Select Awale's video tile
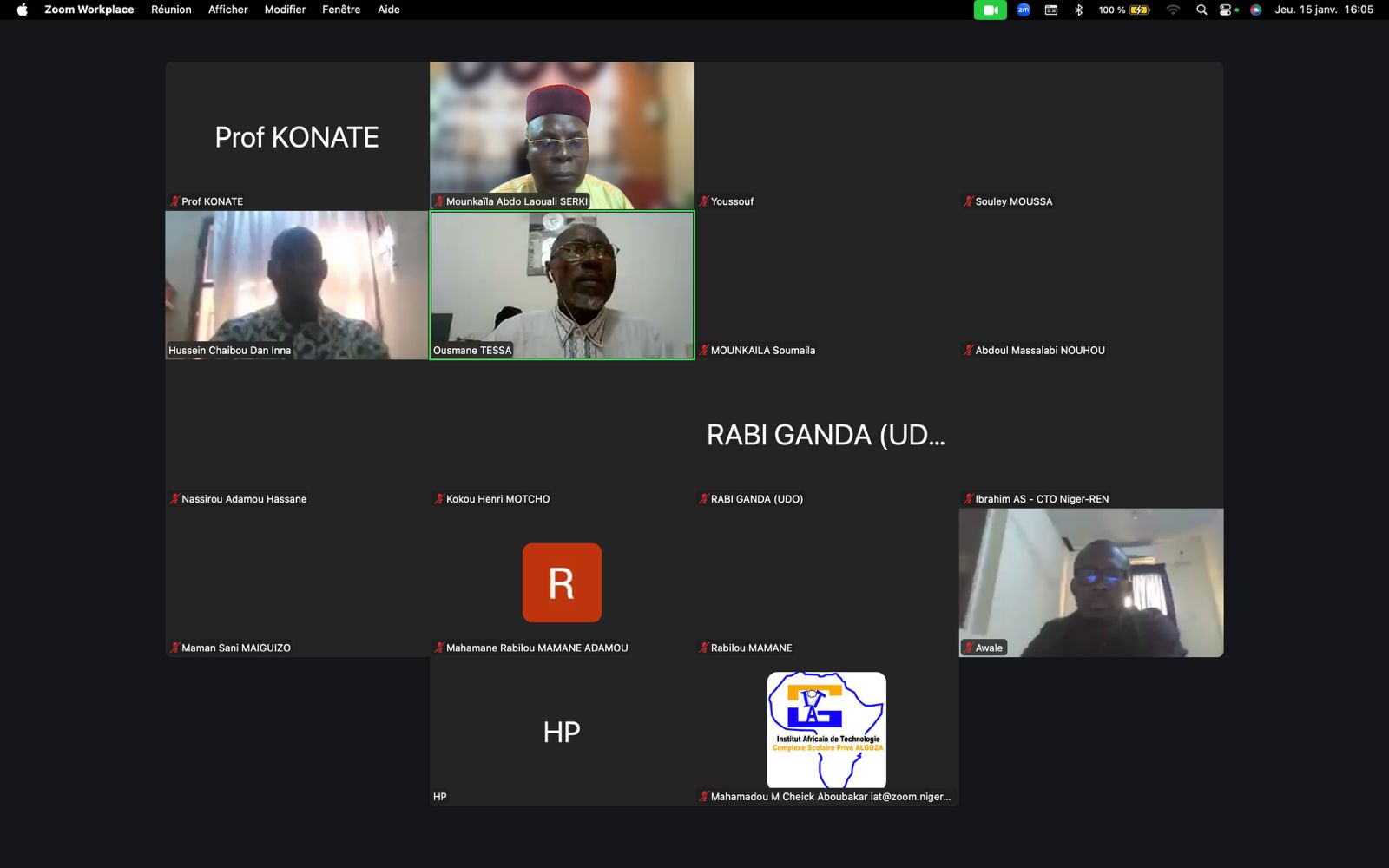 pyautogui.click(x=1091, y=582)
